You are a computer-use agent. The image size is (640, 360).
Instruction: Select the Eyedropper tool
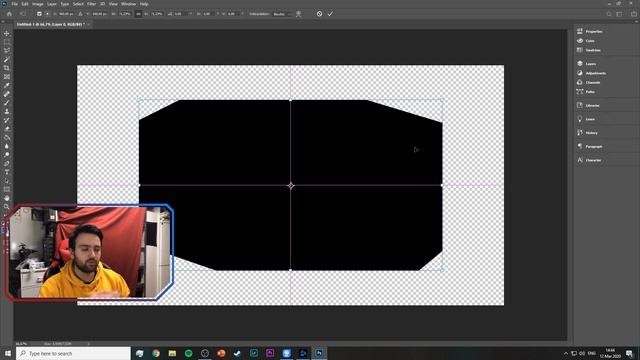pos(7,85)
